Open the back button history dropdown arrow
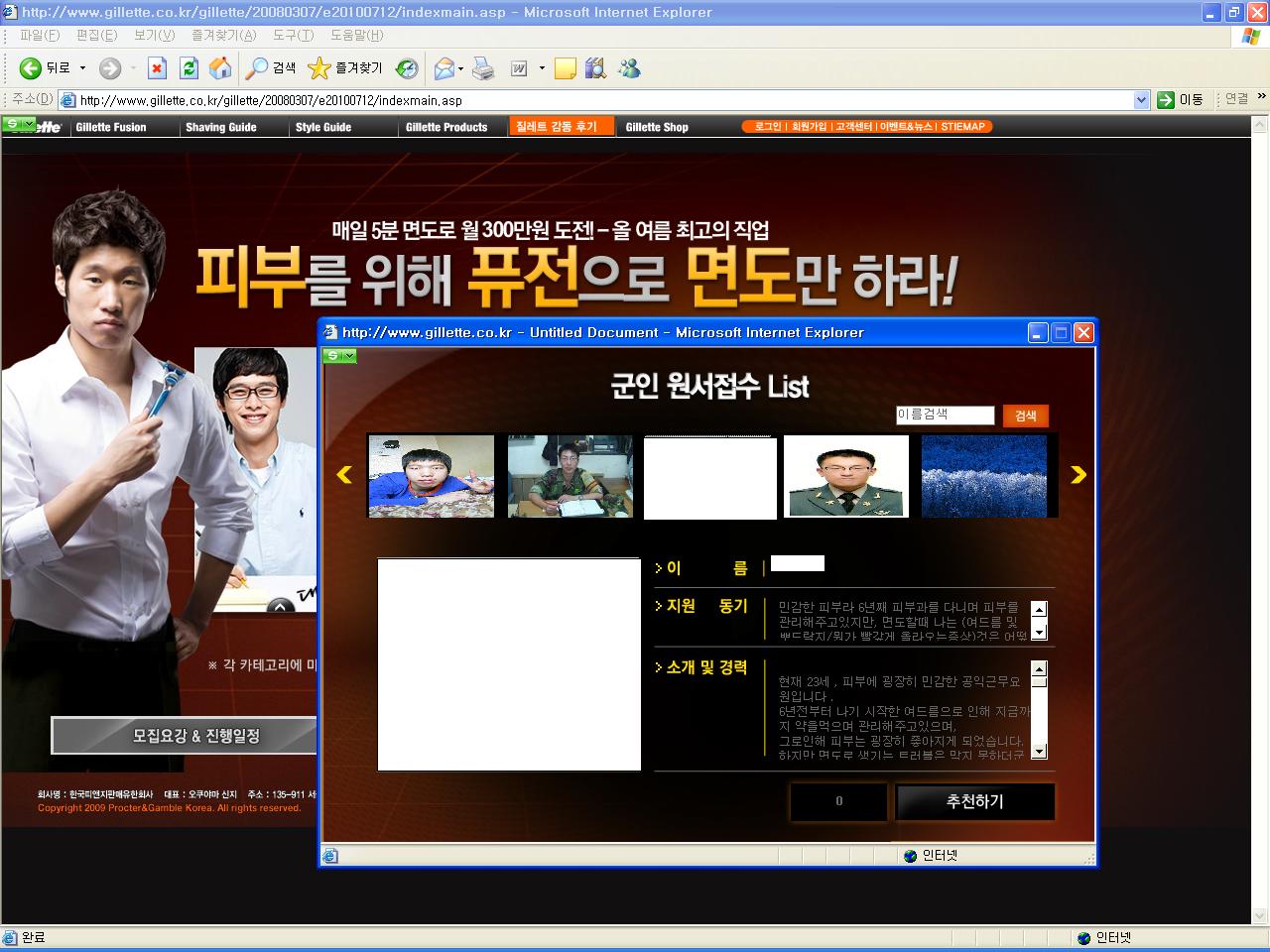Viewport: 1270px width, 952px height. click(82, 68)
